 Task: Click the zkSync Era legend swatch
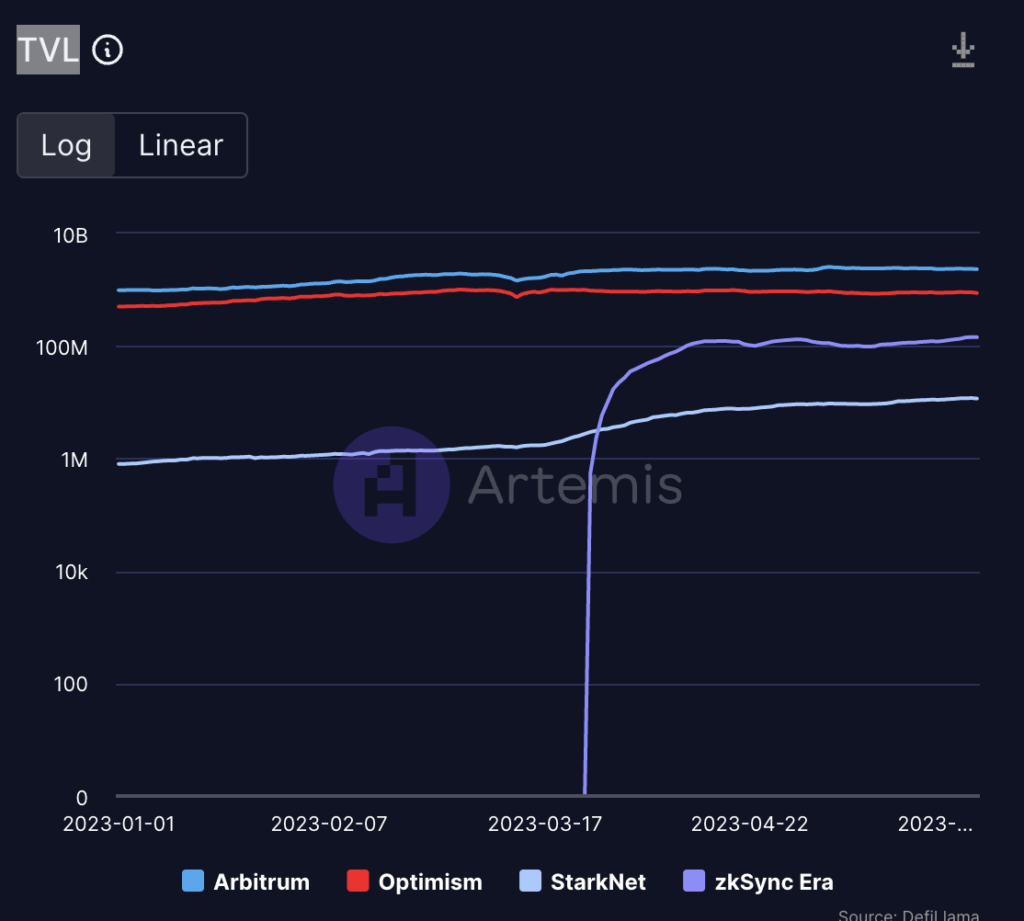tap(694, 881)
